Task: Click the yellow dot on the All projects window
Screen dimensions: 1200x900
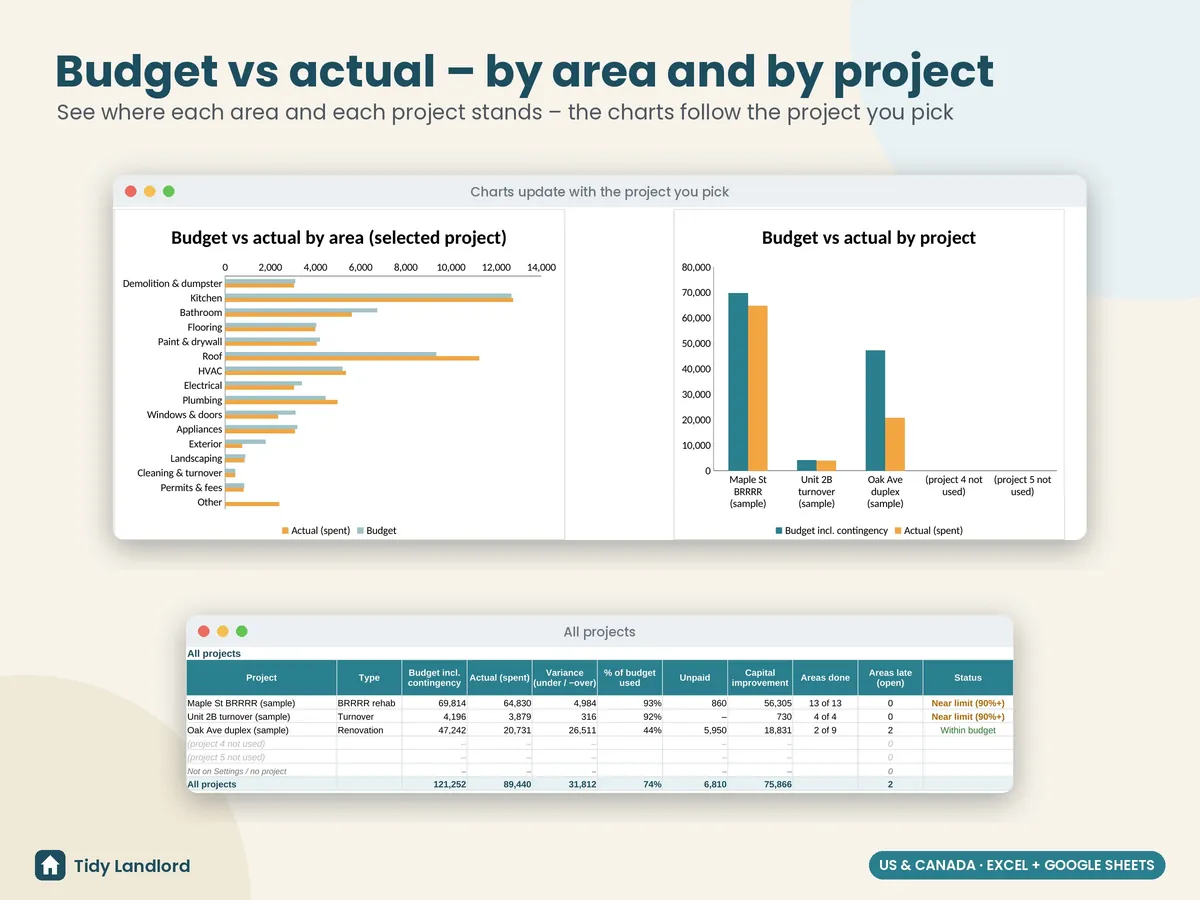Action: [222, 631]
